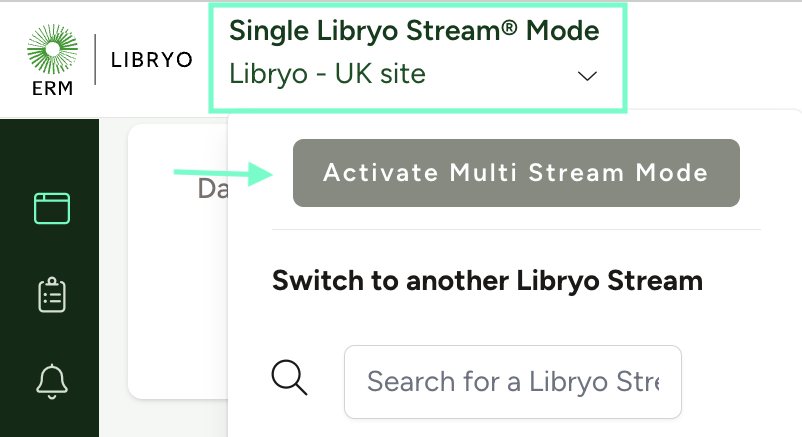Open the dashboard window icon in sidebar
Screen dimensions: 802x437
(51, 208)
